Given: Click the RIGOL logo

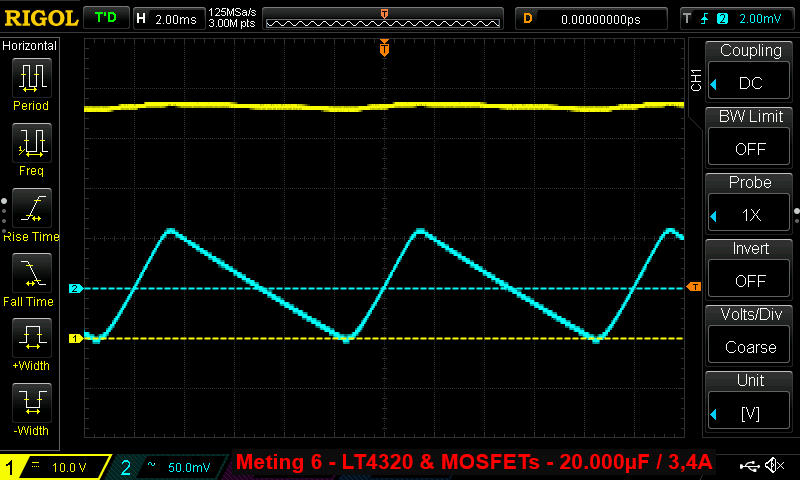Looking at the screenshot, I should tap(41, 18).
